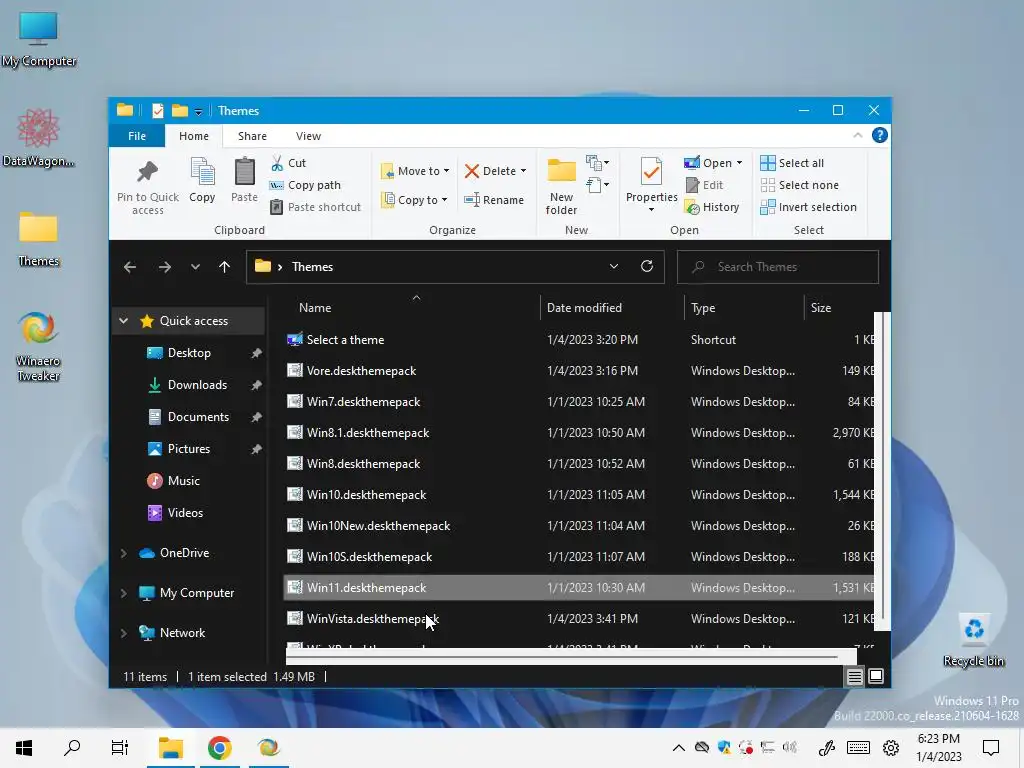Switch to the Home ribbon tab
Viewport: 1024px width, 768px height.
(x=194, y=136)
